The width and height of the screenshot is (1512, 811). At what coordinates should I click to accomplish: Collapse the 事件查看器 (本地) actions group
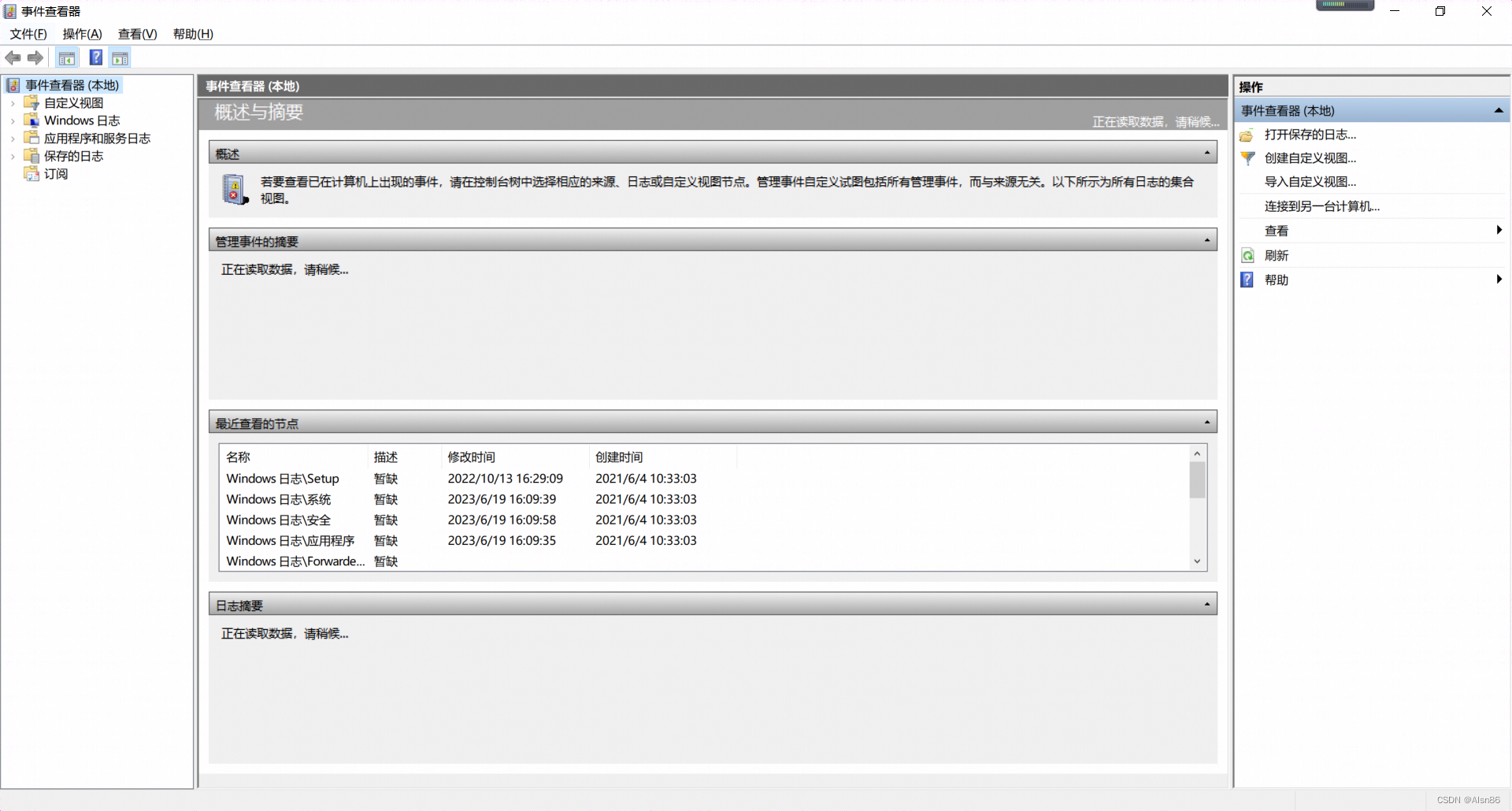coord(1498,110)
